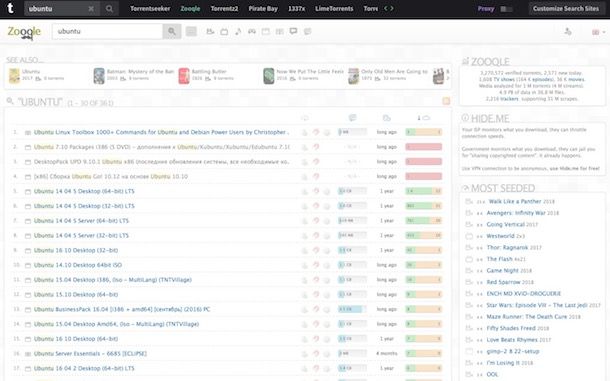
Task: Select the Music note category icon
Action: pos(238,32)
